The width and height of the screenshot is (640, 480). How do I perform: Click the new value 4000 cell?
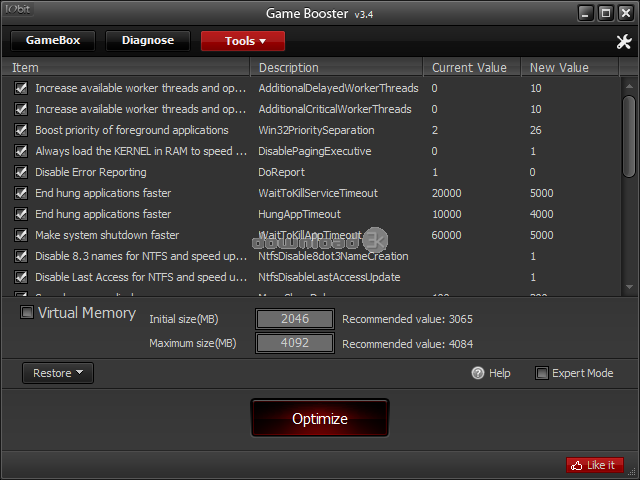[542, 214]
